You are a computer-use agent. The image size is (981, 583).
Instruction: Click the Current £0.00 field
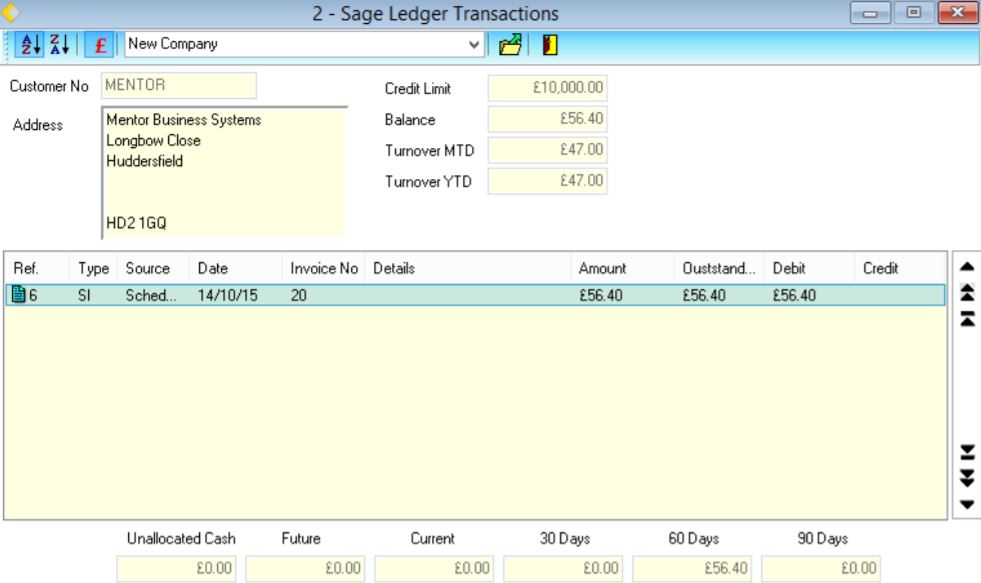(x=434, y=568)
